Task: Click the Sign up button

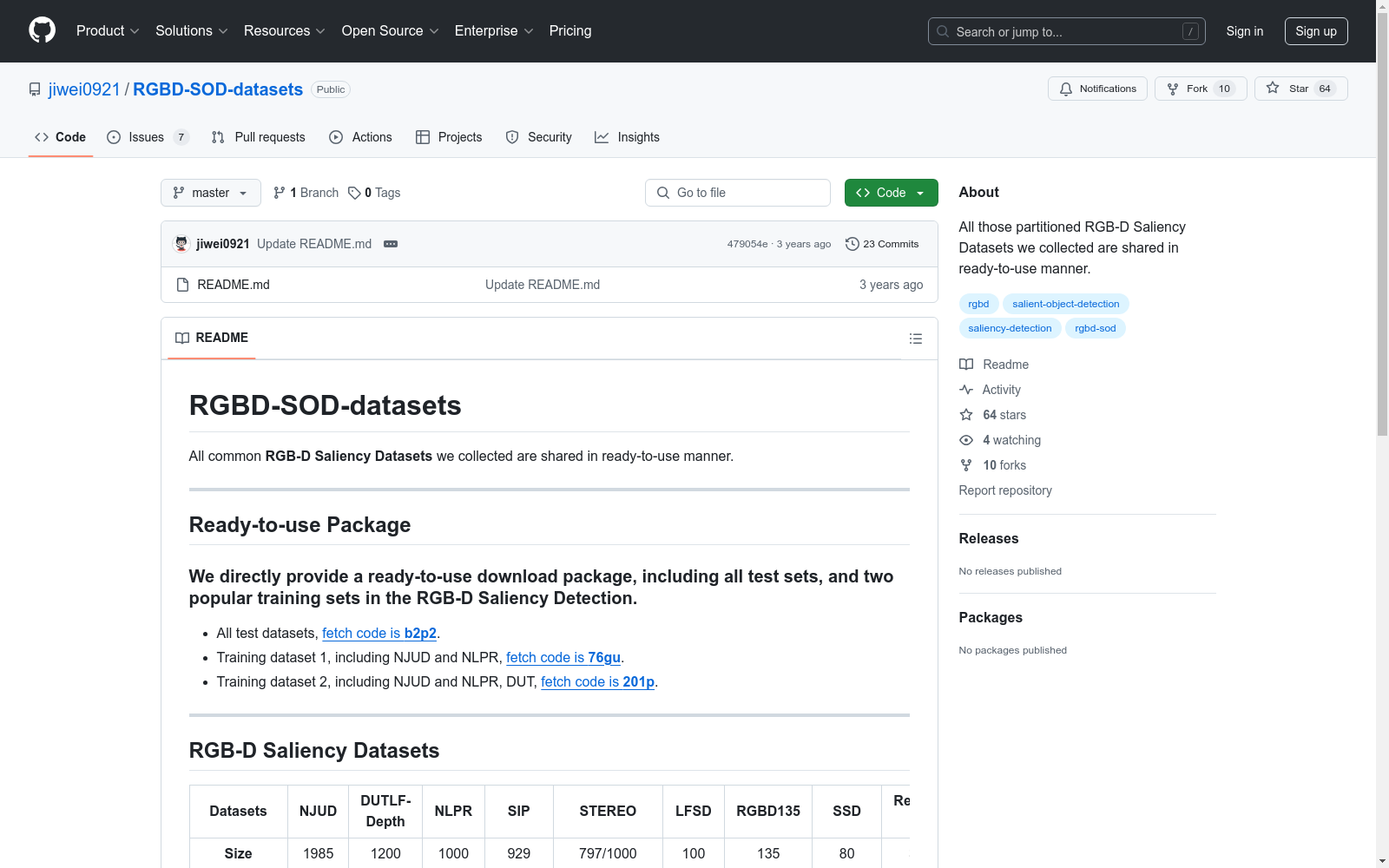Action: [x=1316, y=31]
